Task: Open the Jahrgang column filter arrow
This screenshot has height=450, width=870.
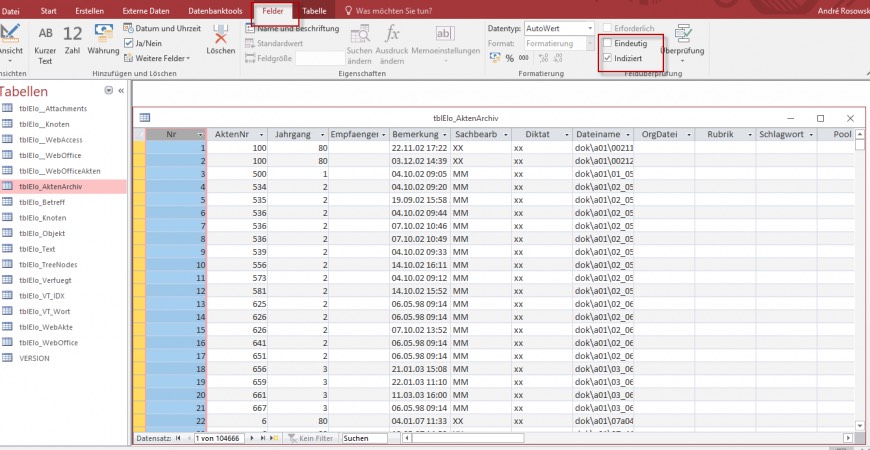Action: (x=322, y=135)
